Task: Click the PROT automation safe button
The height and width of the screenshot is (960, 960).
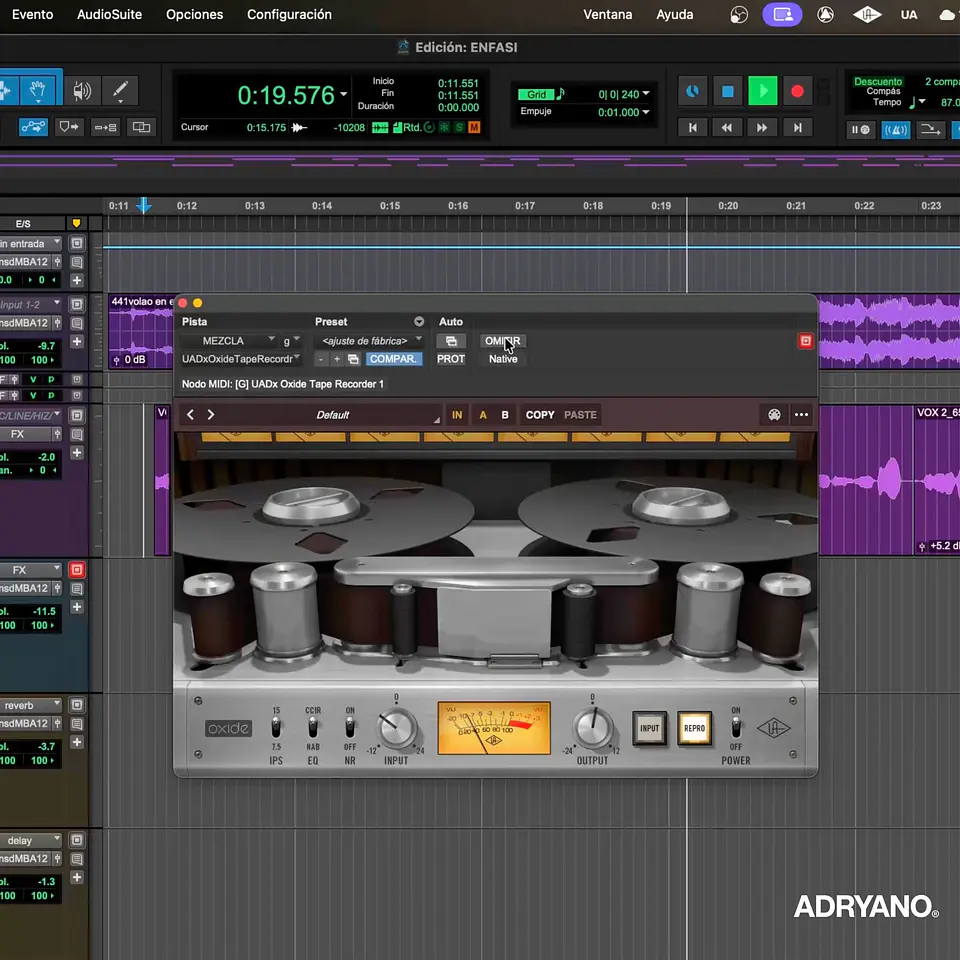Action: [451, 359]
